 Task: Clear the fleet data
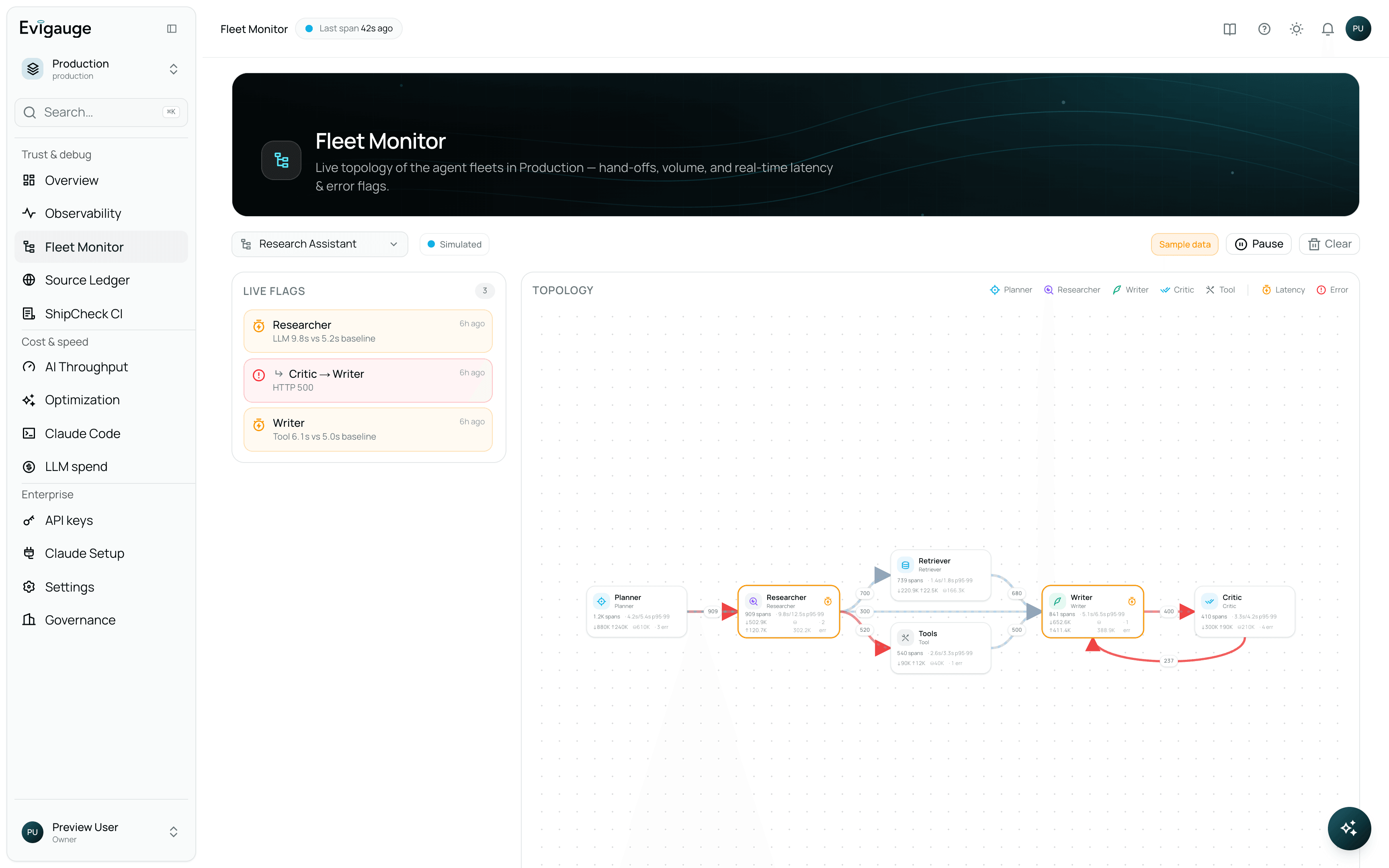[1329, 244]
